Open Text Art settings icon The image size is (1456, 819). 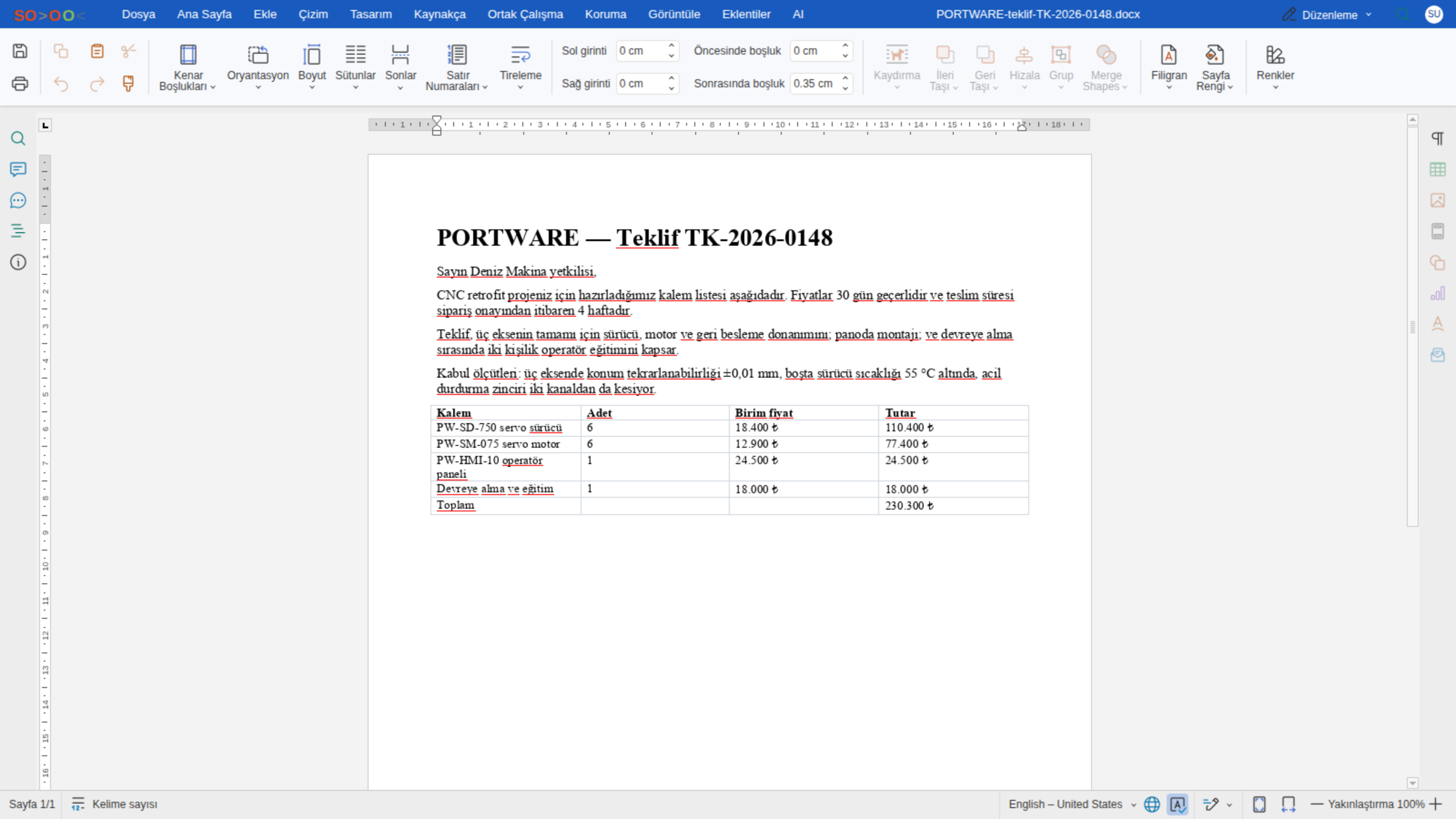(1437, 324)
